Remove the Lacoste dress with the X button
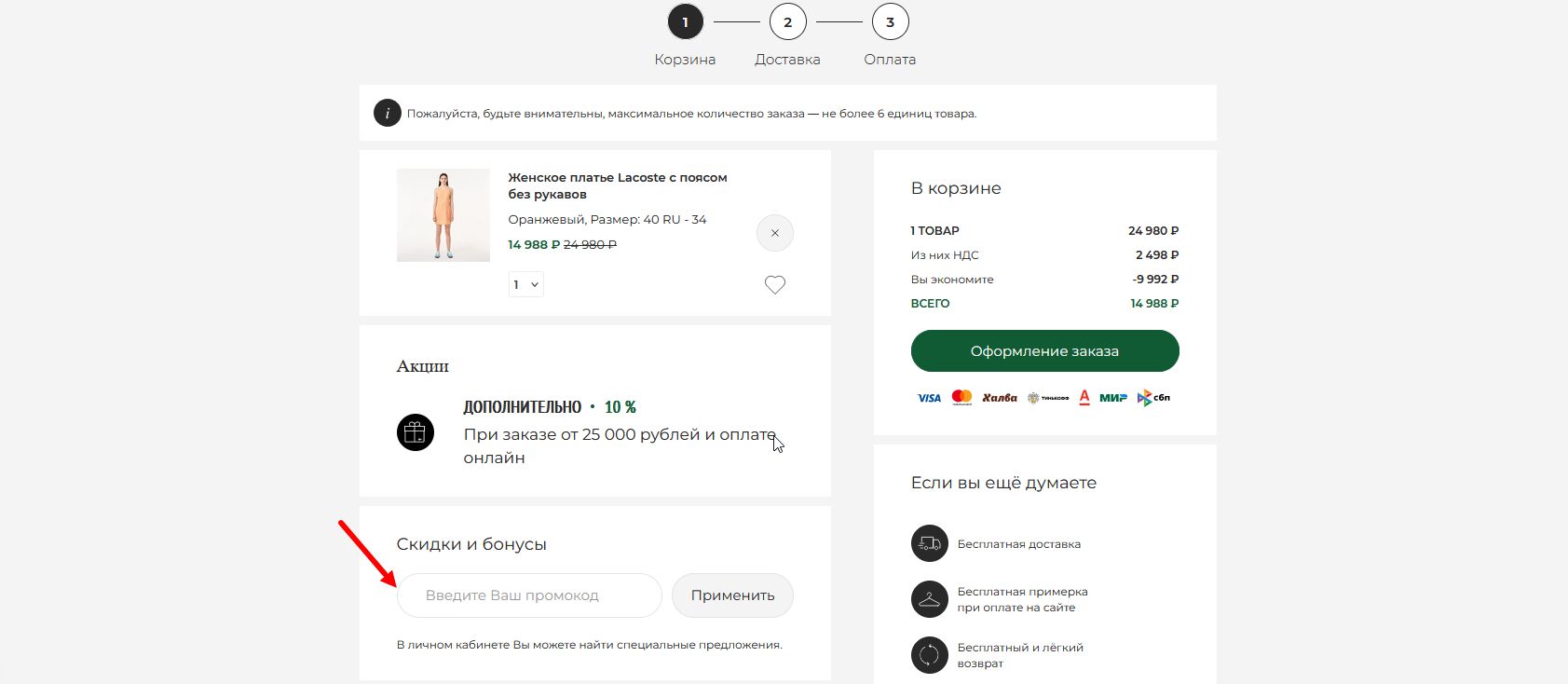1568x684 pixels. click(x=774, y=233)
